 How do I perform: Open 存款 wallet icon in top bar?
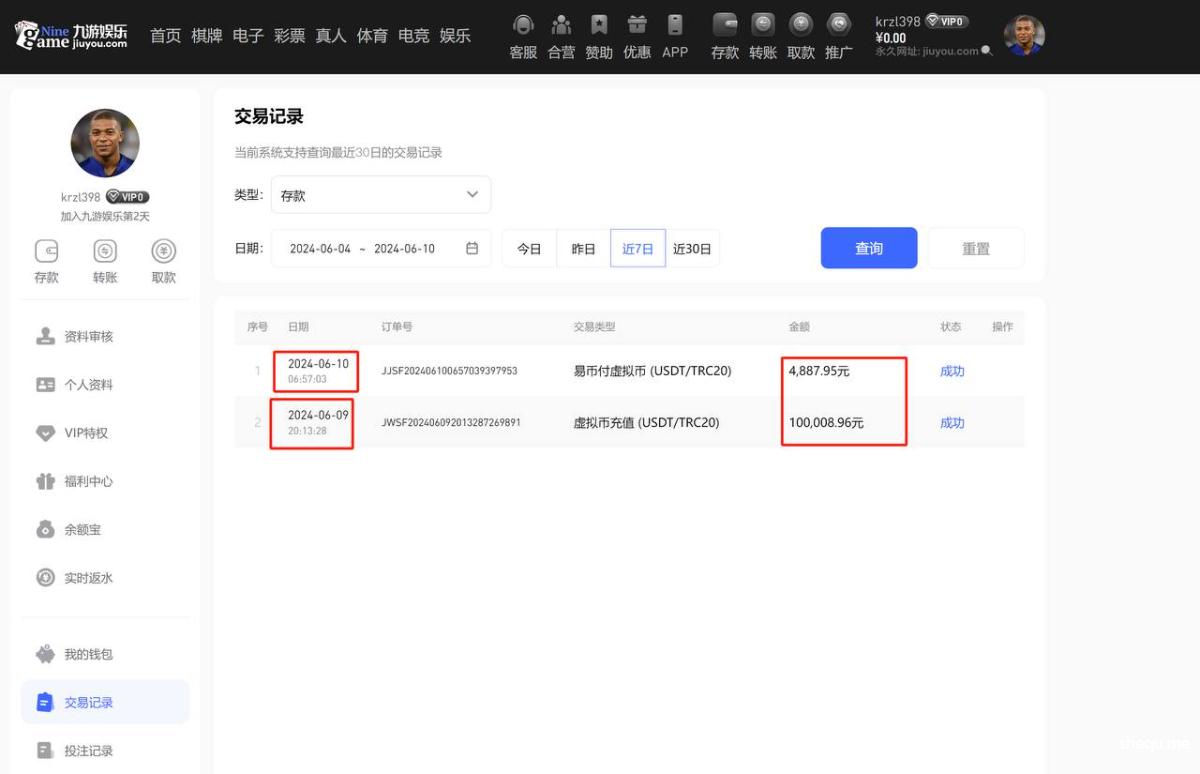pyautogui.click(x=725, y=25)
